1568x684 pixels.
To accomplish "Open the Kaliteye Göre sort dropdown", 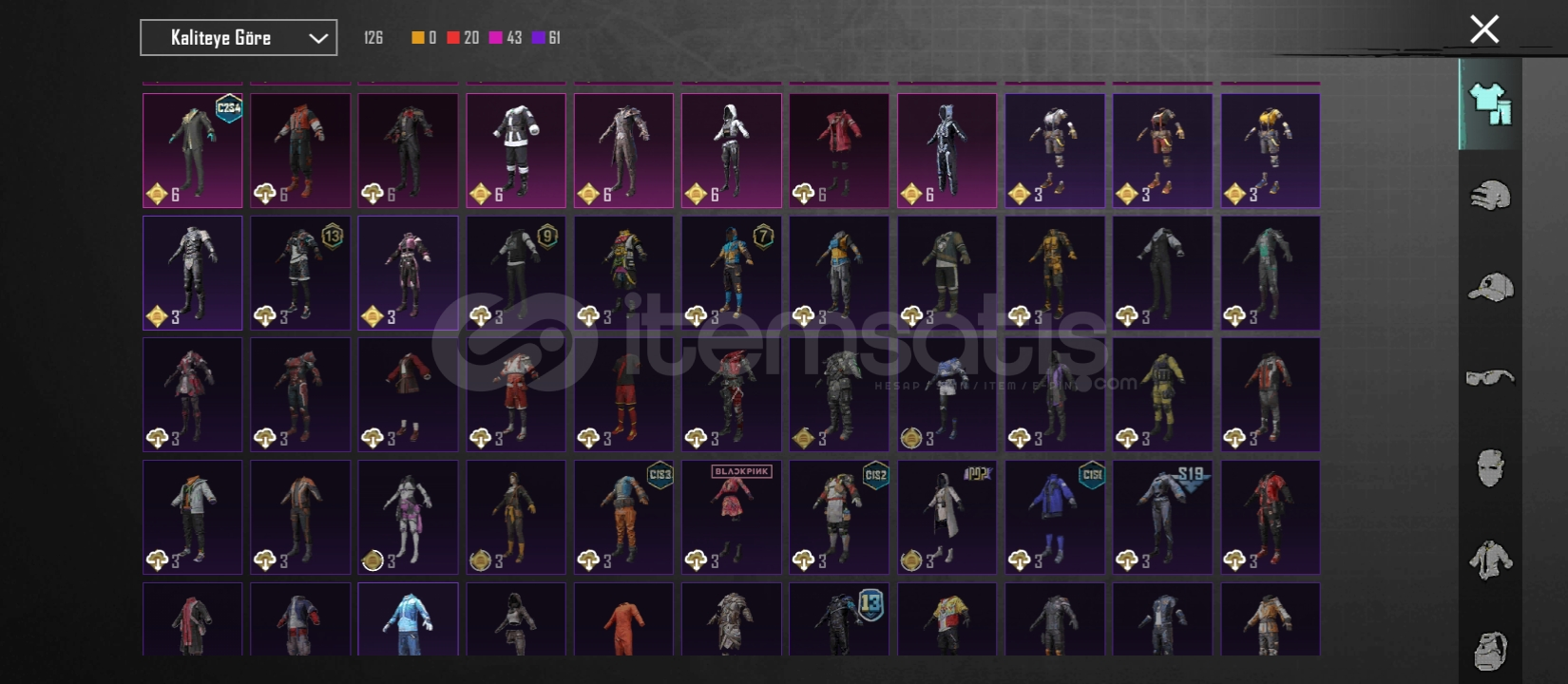I will tap(239, 38).
